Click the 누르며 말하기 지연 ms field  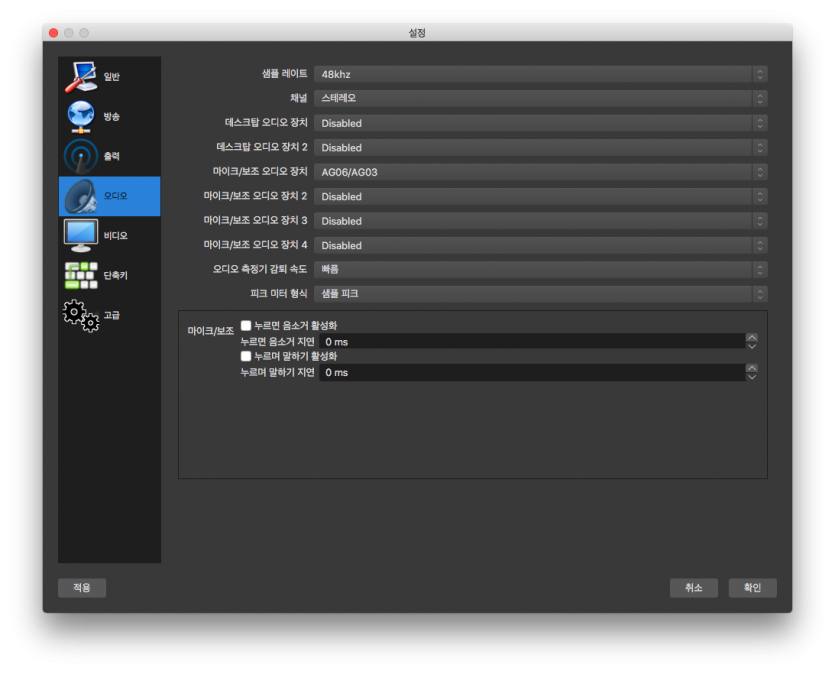pos(532,373)
